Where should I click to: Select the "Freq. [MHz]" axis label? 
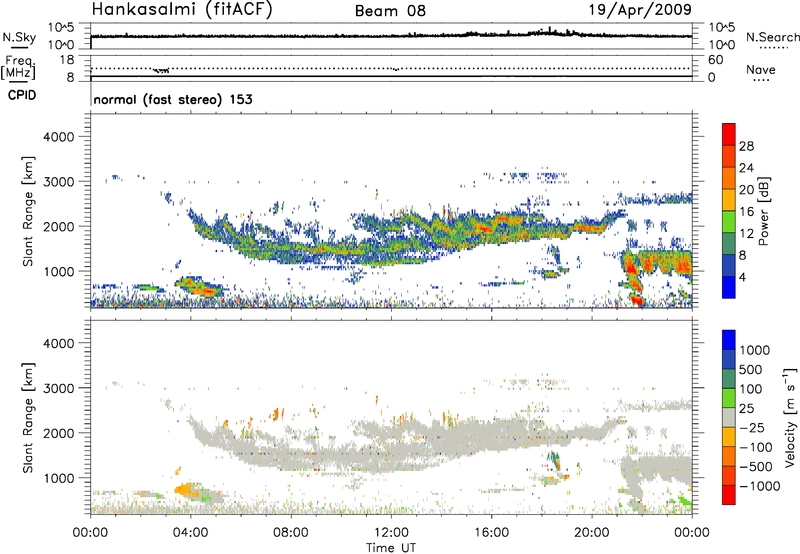point(19,68)
